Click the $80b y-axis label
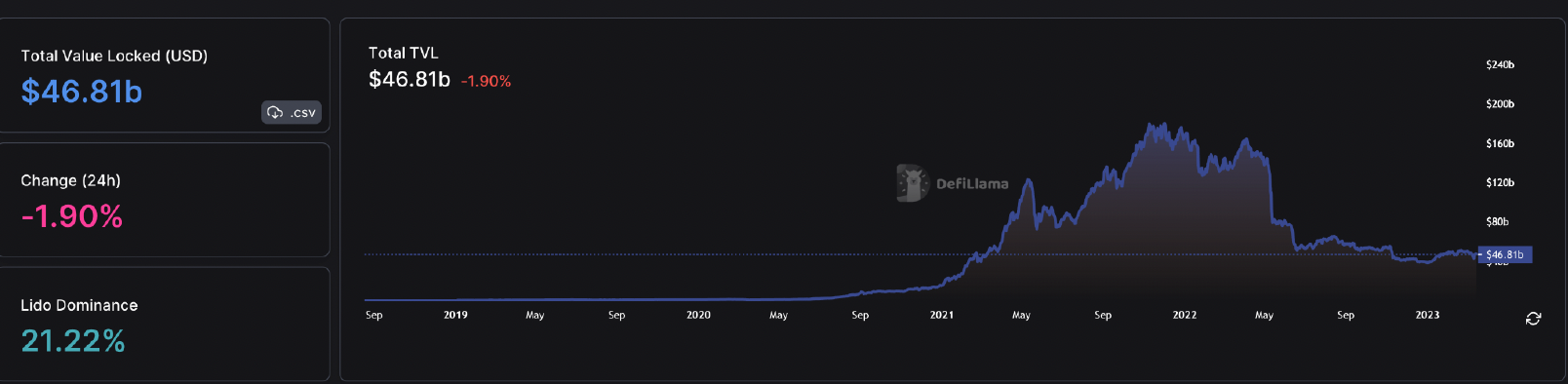Image resolution: width=1568 pixels, height=384 pixels. coord(1497,221)
